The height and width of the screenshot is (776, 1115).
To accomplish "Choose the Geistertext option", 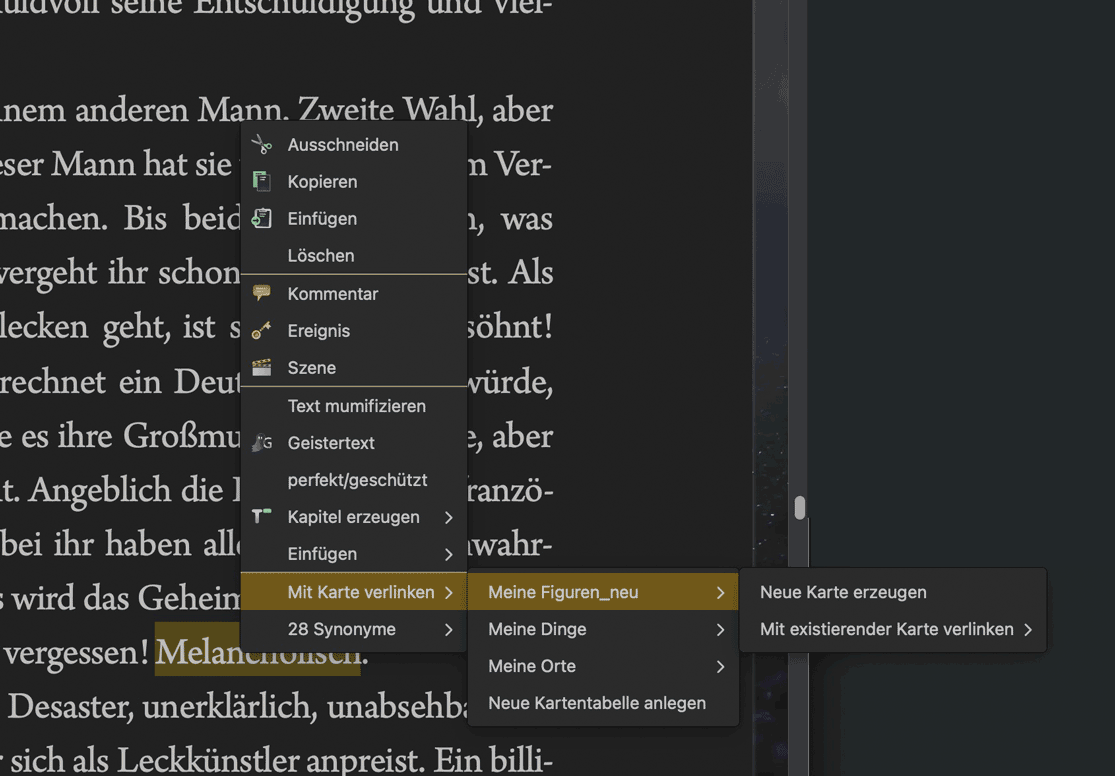I will pyautogui.click(x=353, y=443).
